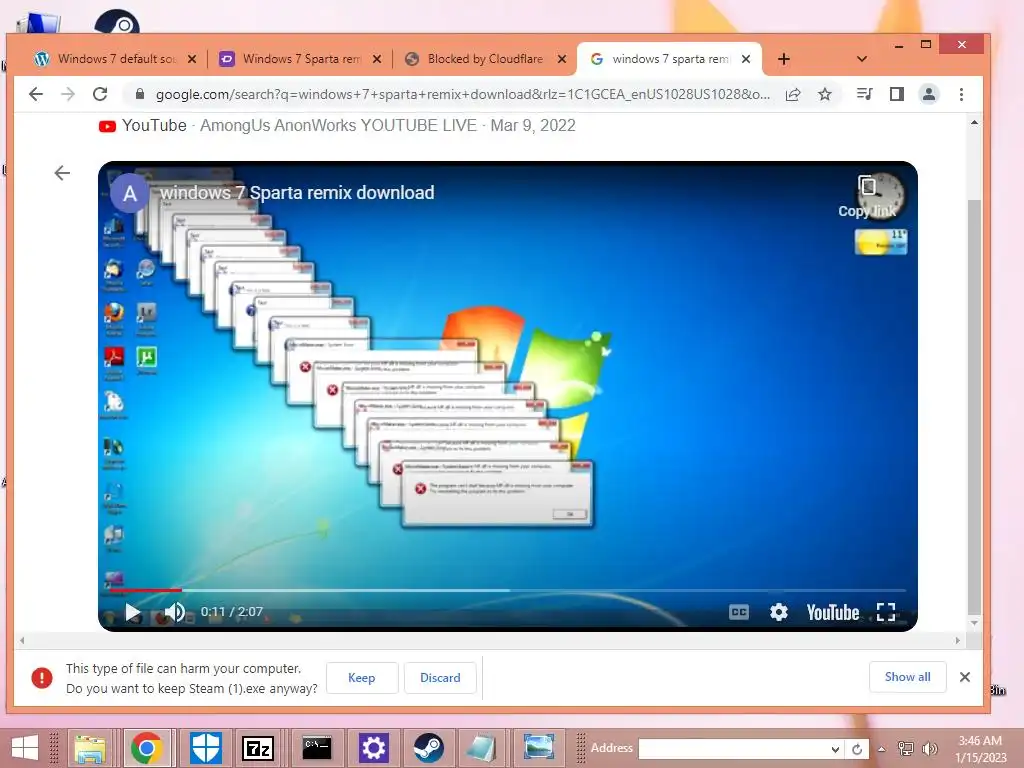Viewport: 1024px width, 768px height.
Task: Open Chrome side panel
Action: tap(897, 94)
